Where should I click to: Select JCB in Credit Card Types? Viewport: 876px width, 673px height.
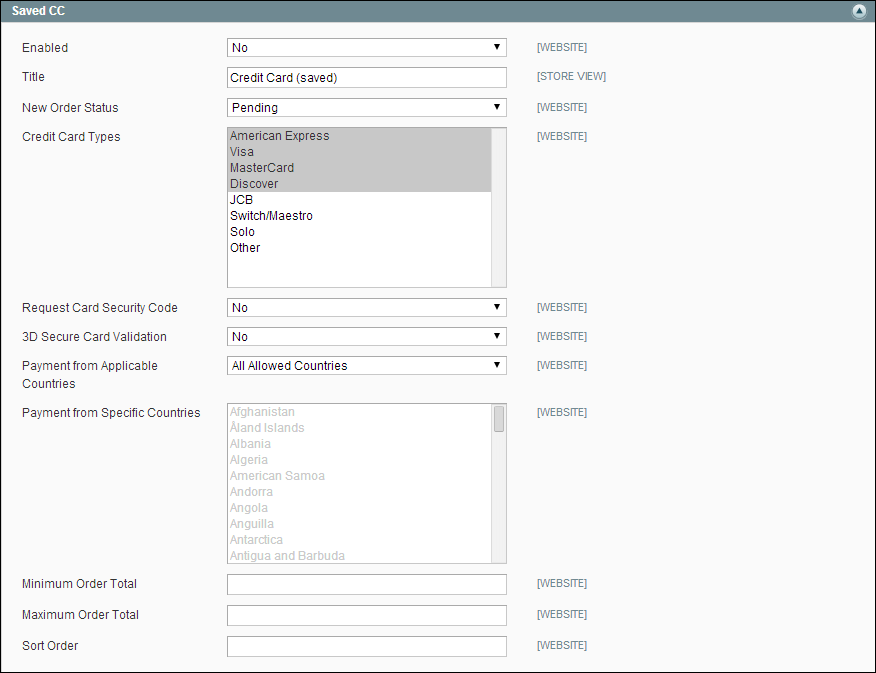(360, 200)
